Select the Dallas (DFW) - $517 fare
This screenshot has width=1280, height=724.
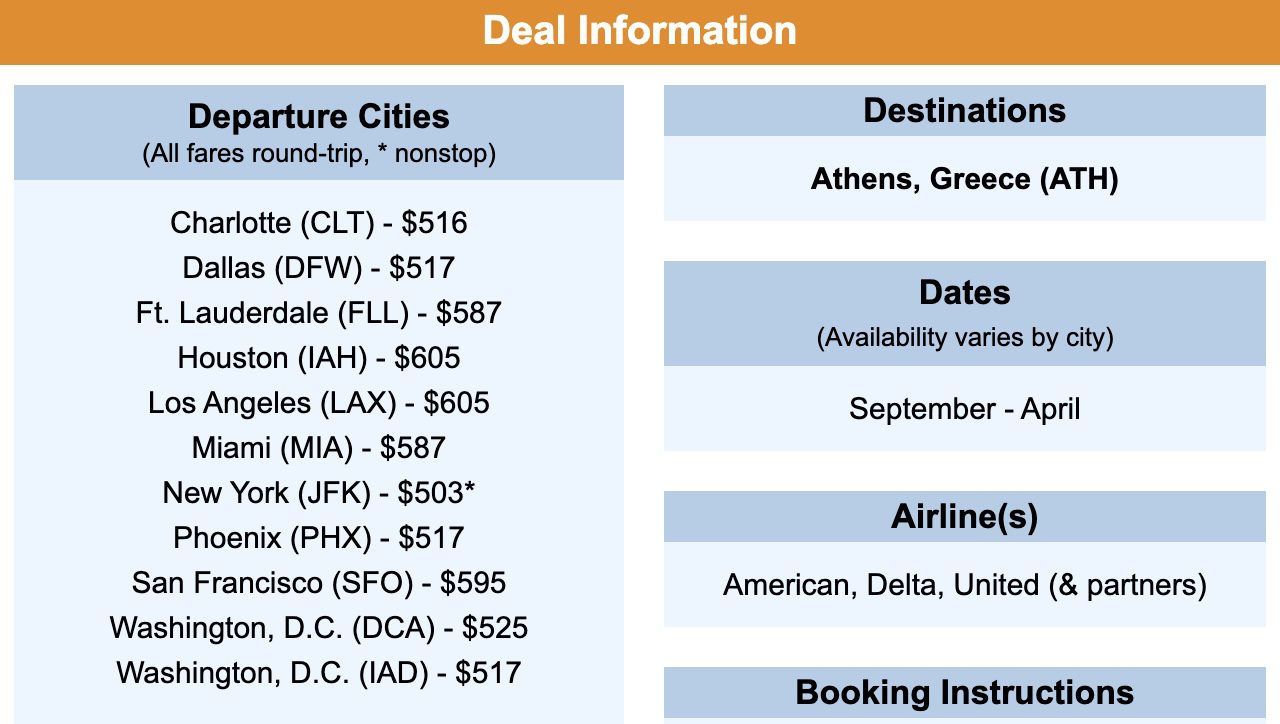[319, 267]
